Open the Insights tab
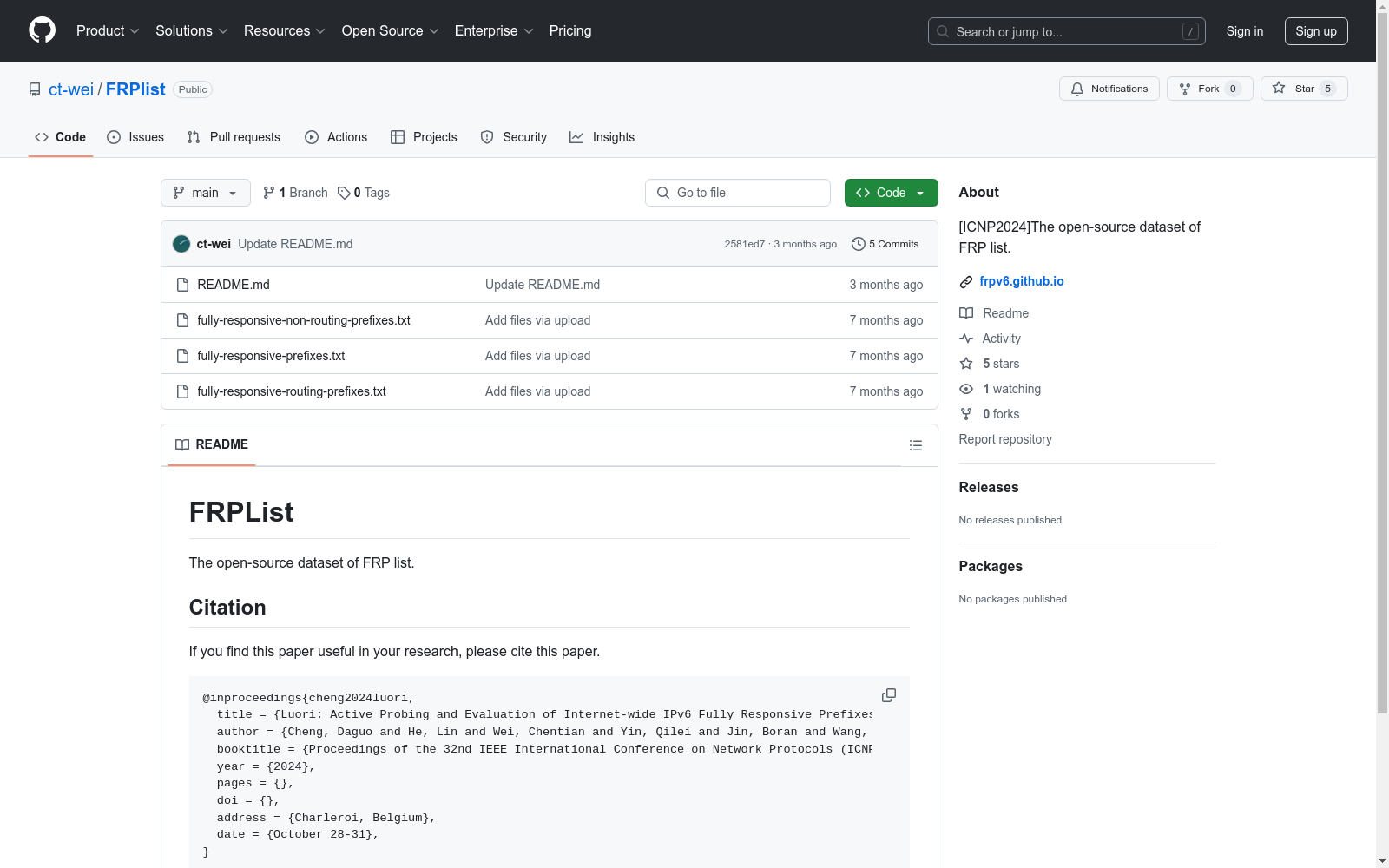Image resolution: width=1389 pixels, height=868 pixels. tap(602, 137)
